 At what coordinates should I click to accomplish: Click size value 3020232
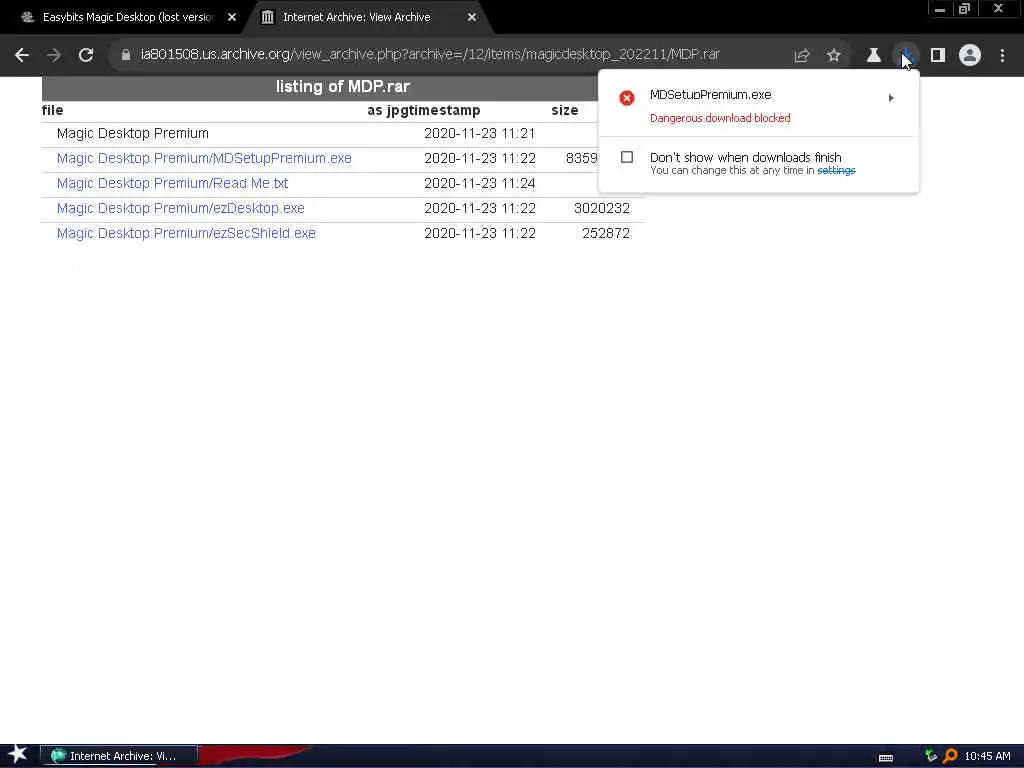[601, 208]
